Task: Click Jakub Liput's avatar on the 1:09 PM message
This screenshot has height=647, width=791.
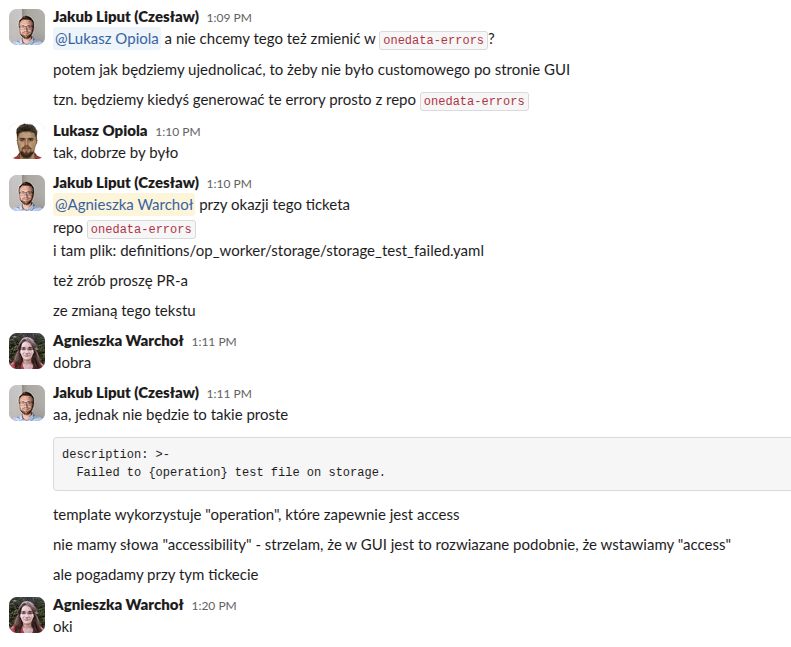Action: coord(27,27)
